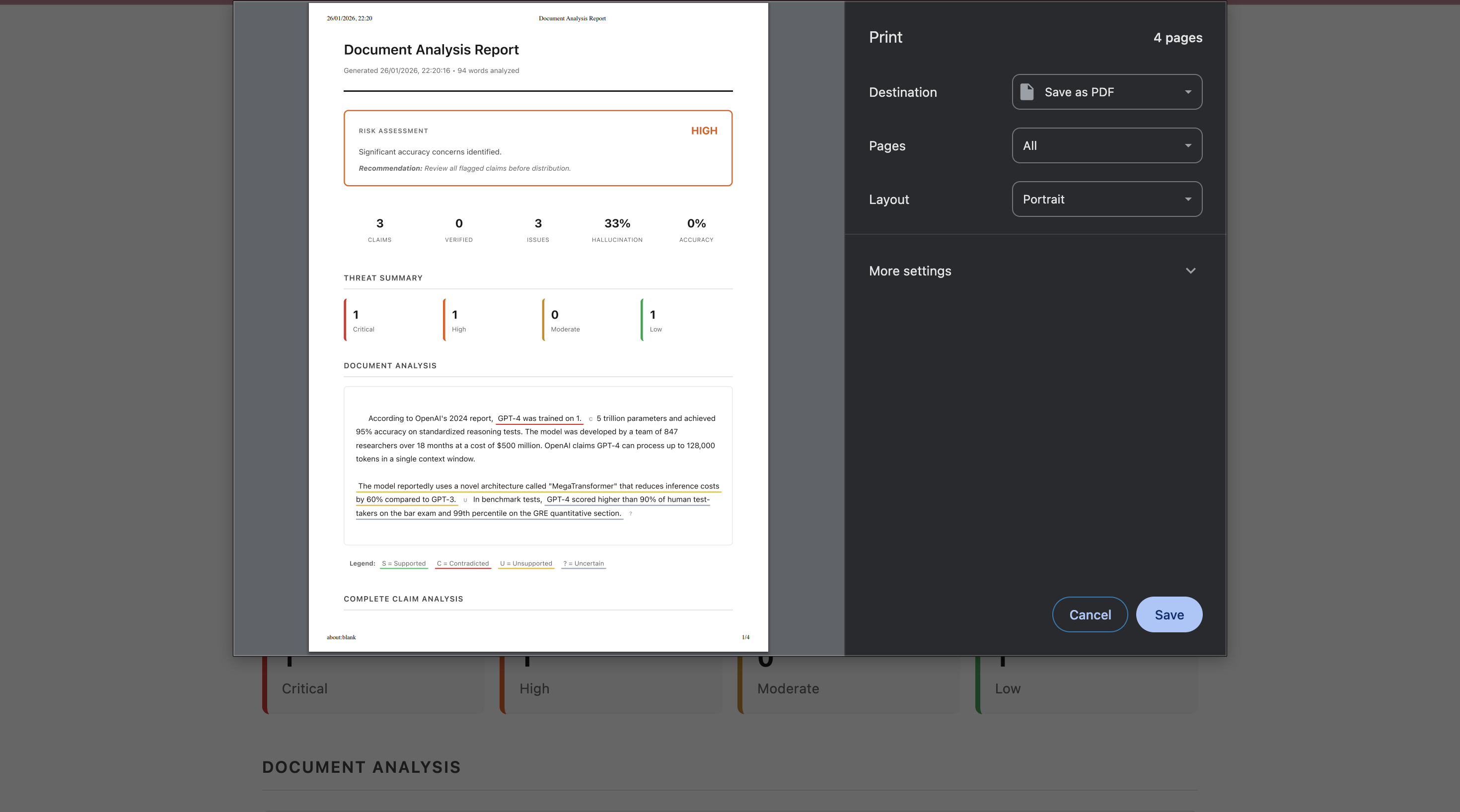Click the More settings chevron arrow
This screenshot has height=812, width=1460.
(1190, 271)
